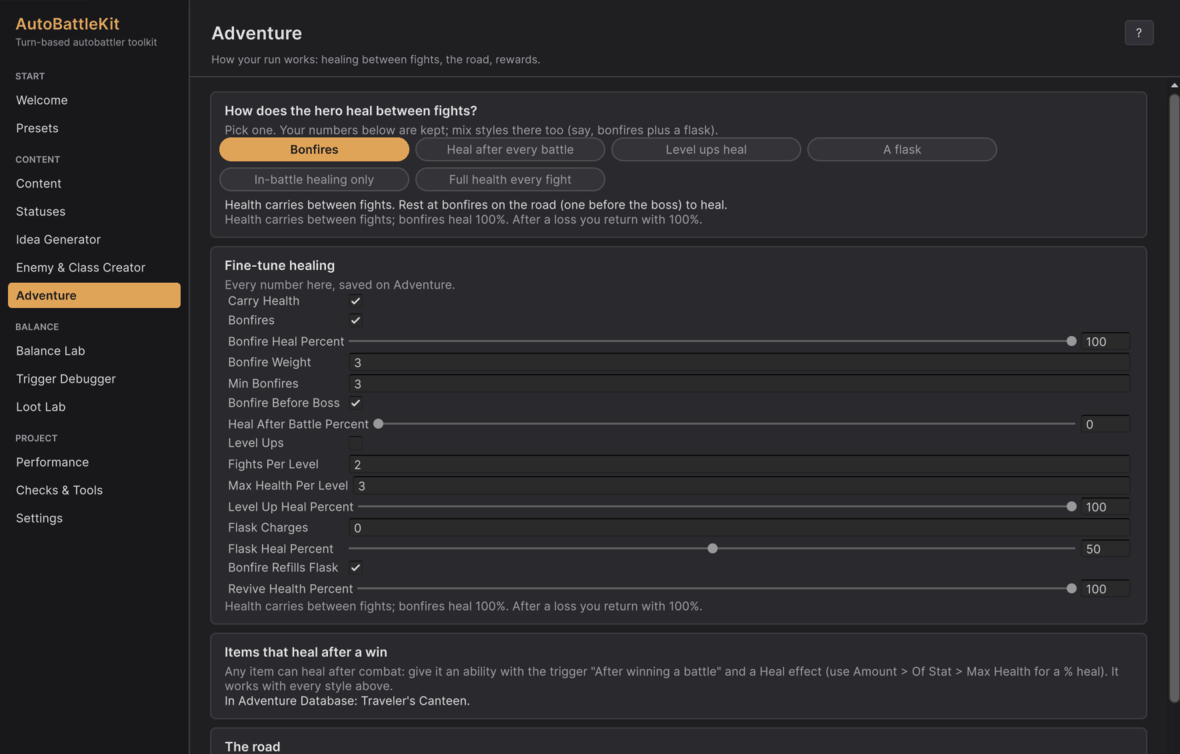
Task: Click the page vertical scrollbar
Action: point(1174,399)
